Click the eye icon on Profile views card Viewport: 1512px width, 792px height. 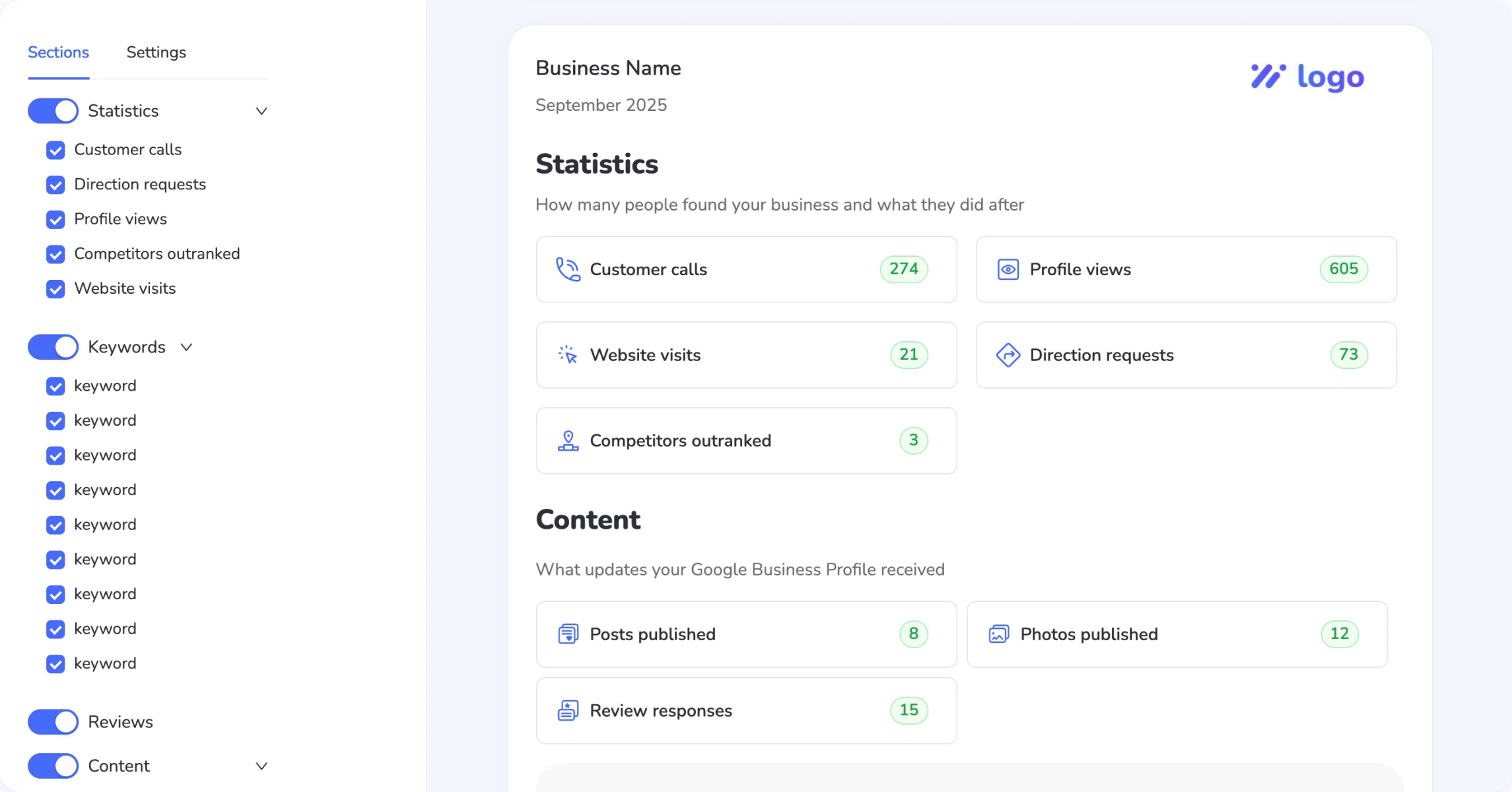[x=1008, y=269]
